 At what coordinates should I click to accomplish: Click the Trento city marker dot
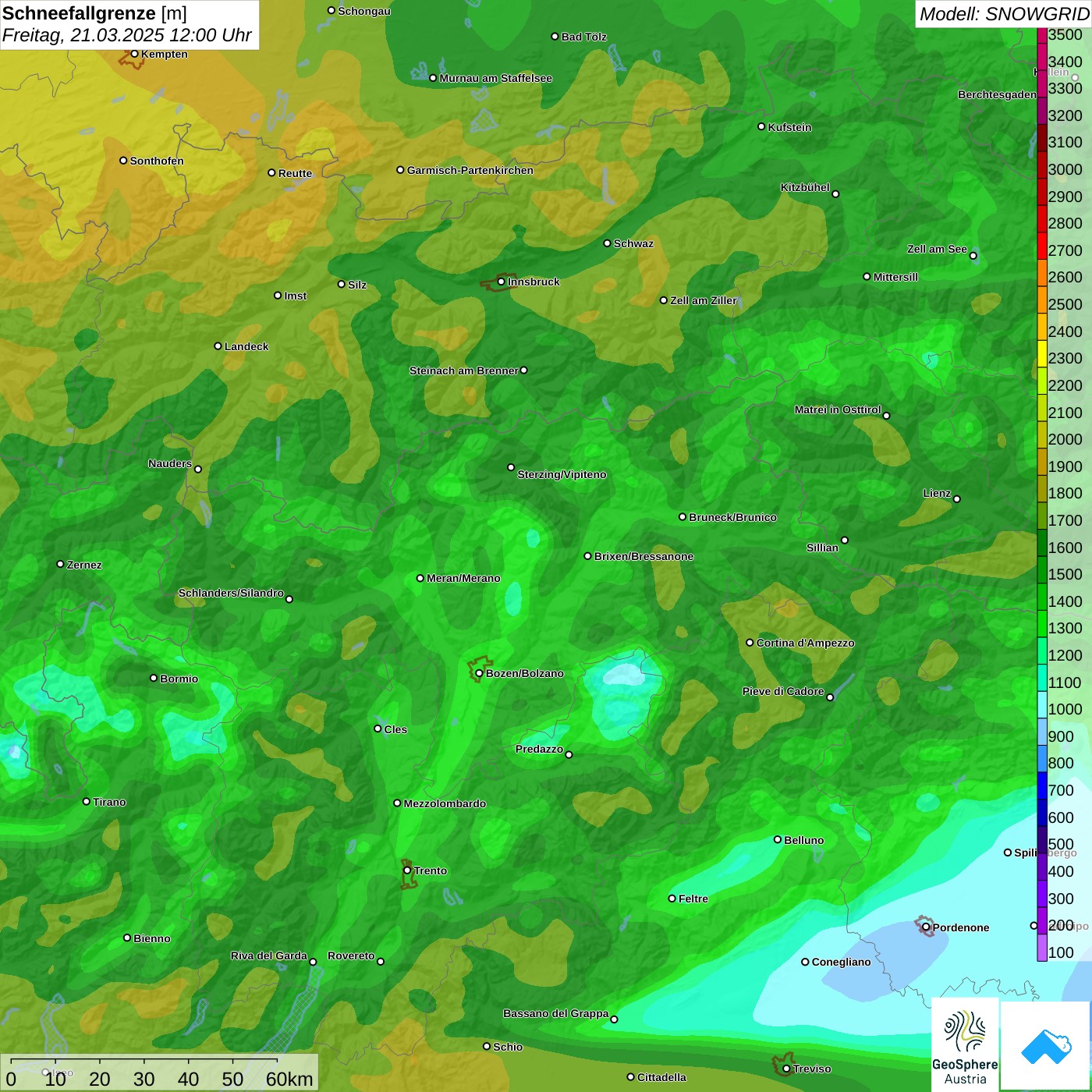(x=407, y=870)
